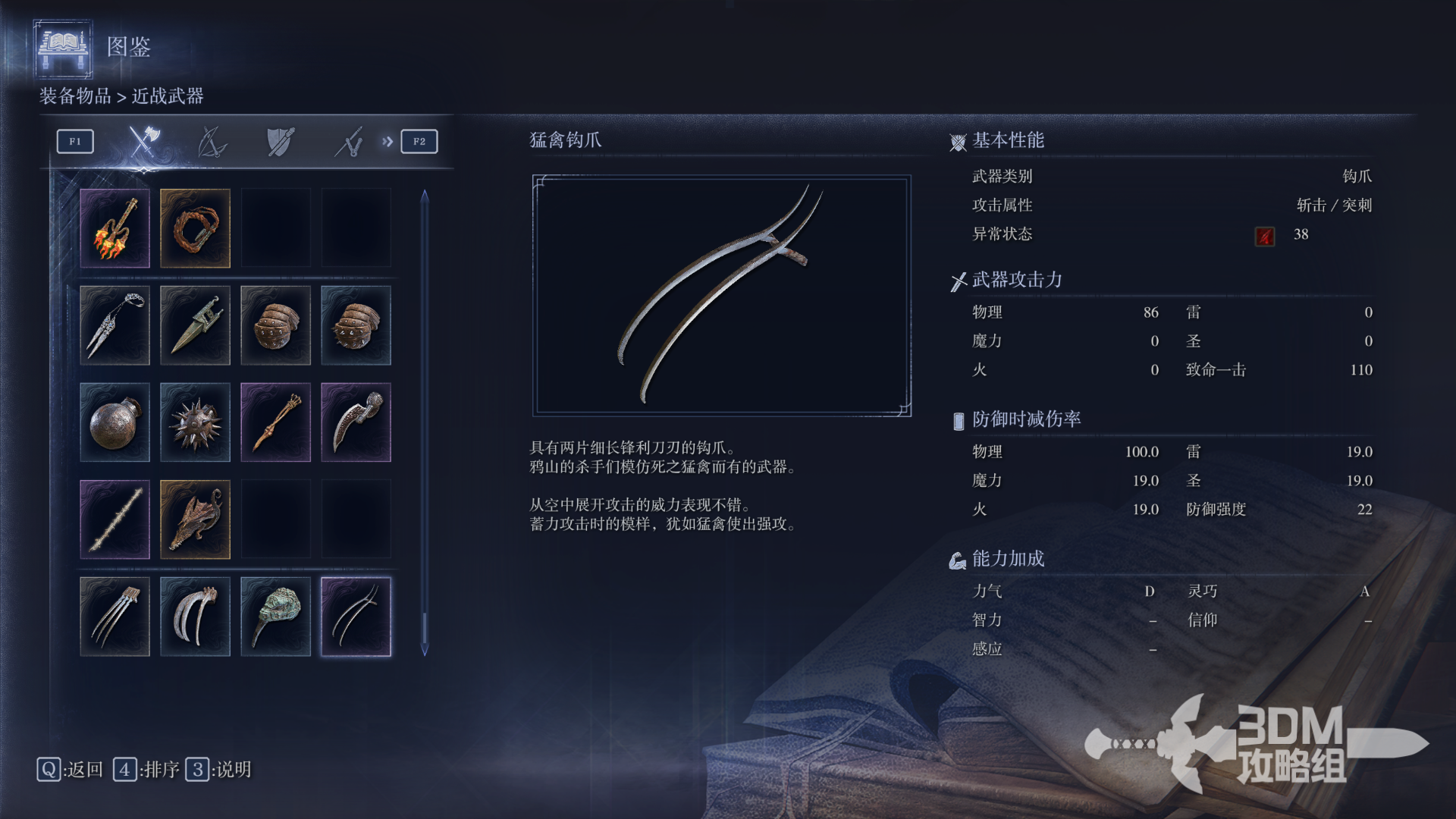Click the F2 next category button
This screenshot has height=819, width=1456.
click(419, 141)
